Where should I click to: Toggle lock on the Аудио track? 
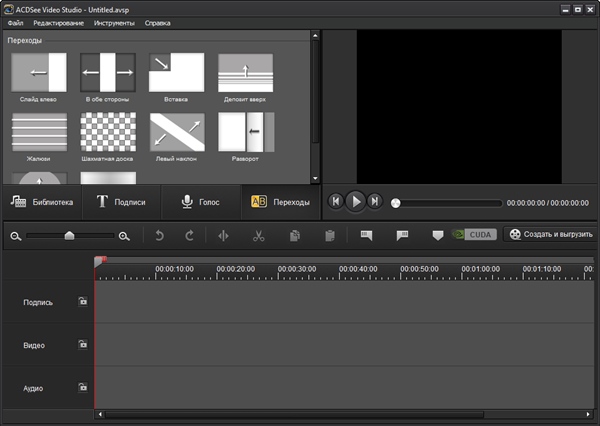[x=83, y=387]
